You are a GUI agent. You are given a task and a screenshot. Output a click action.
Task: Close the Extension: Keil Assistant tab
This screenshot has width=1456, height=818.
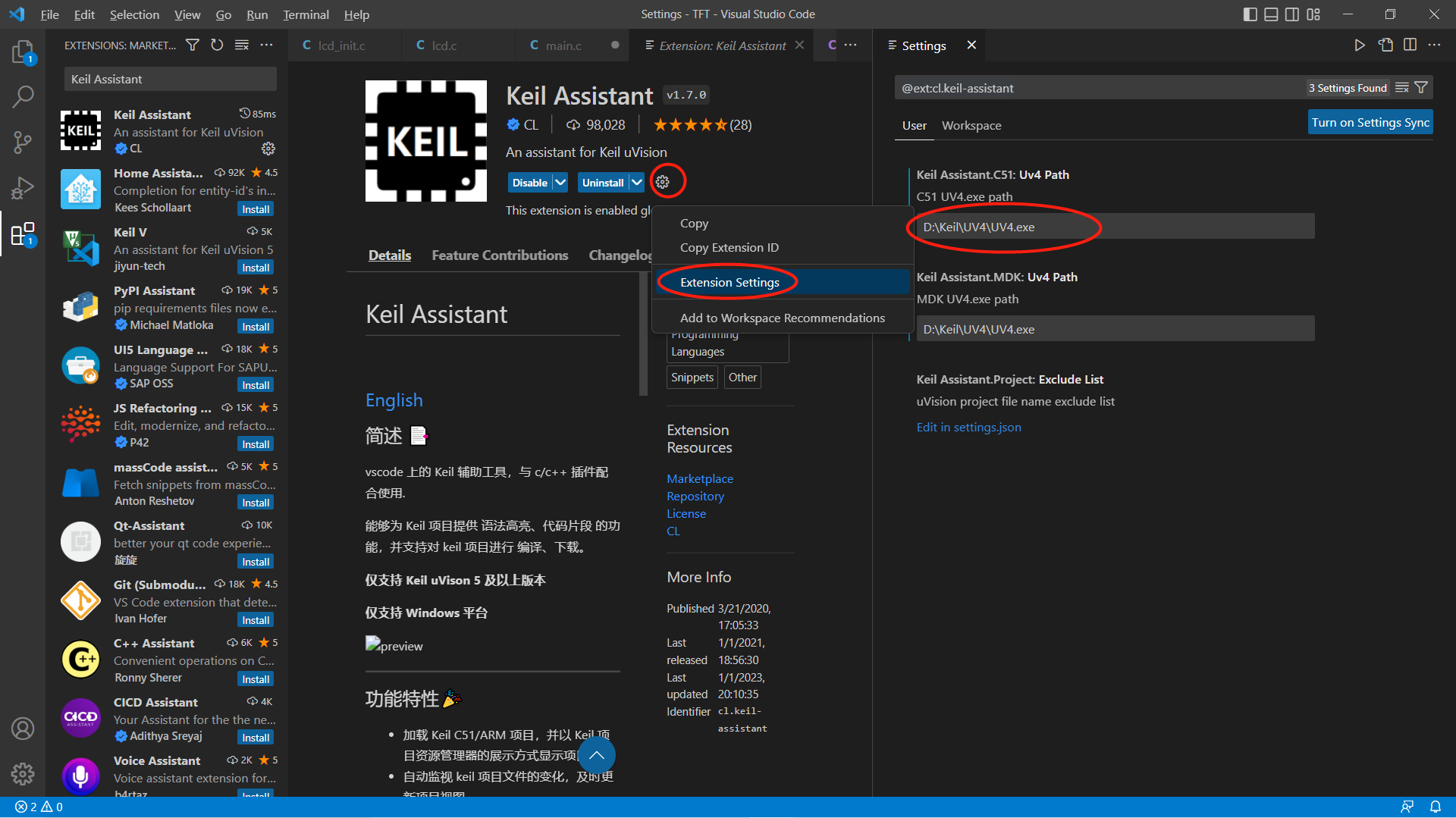coord(799,45)
